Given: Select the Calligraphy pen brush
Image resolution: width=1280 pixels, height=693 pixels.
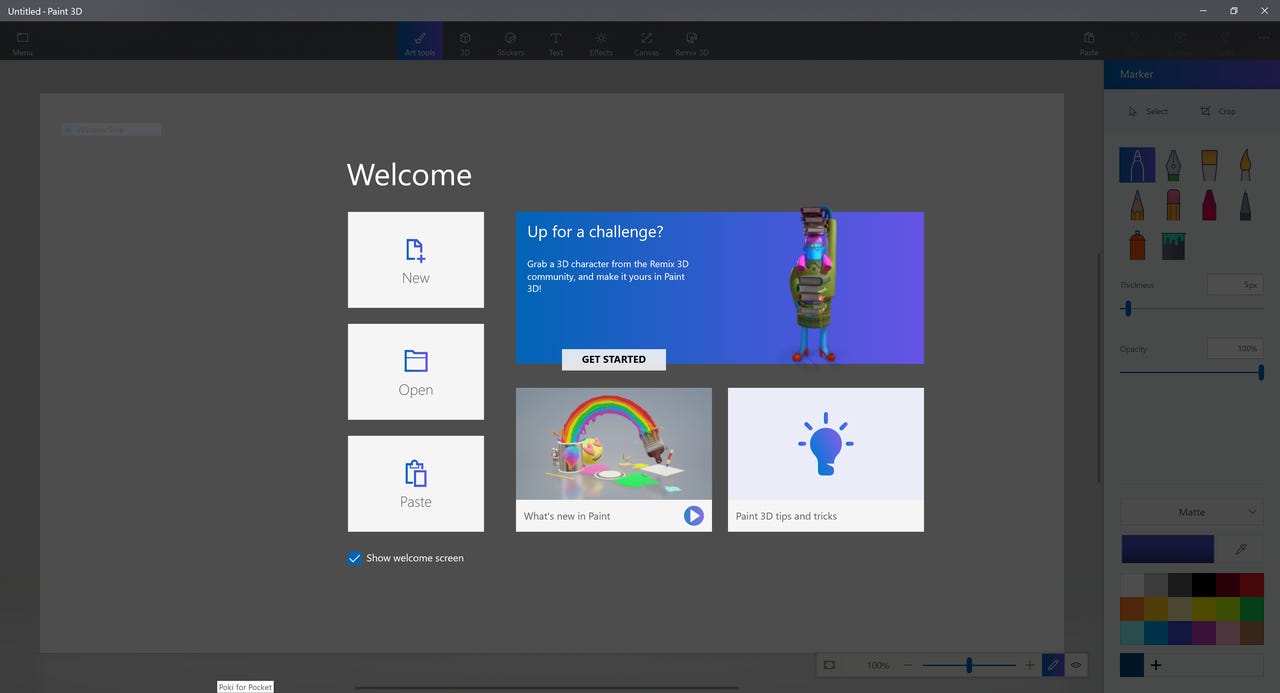Looking at the screenshot, I should (1173, 164).
